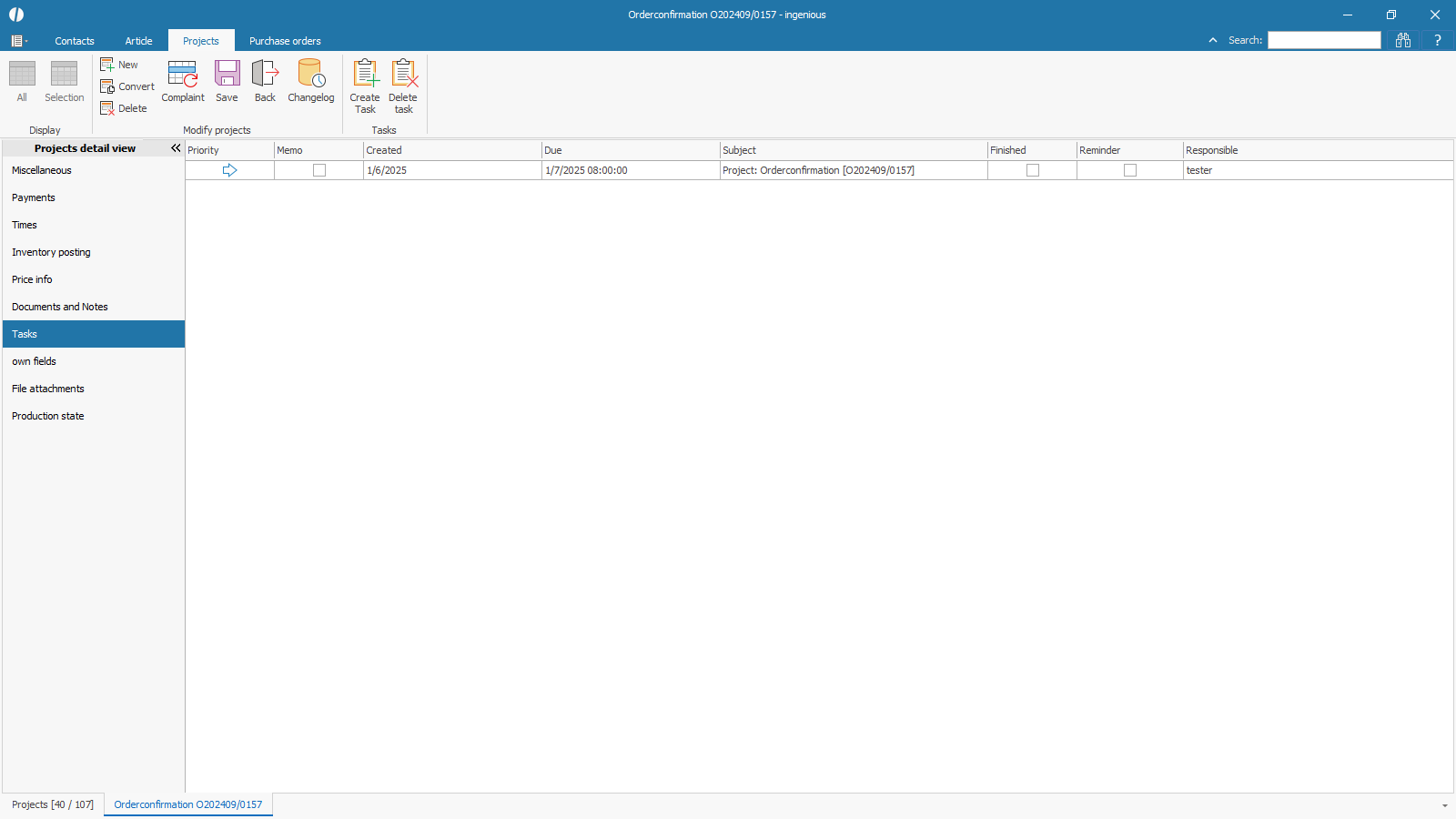1456x819 pixels.
Task: Click the Delete task icon
Action: [x=403, y=75]
